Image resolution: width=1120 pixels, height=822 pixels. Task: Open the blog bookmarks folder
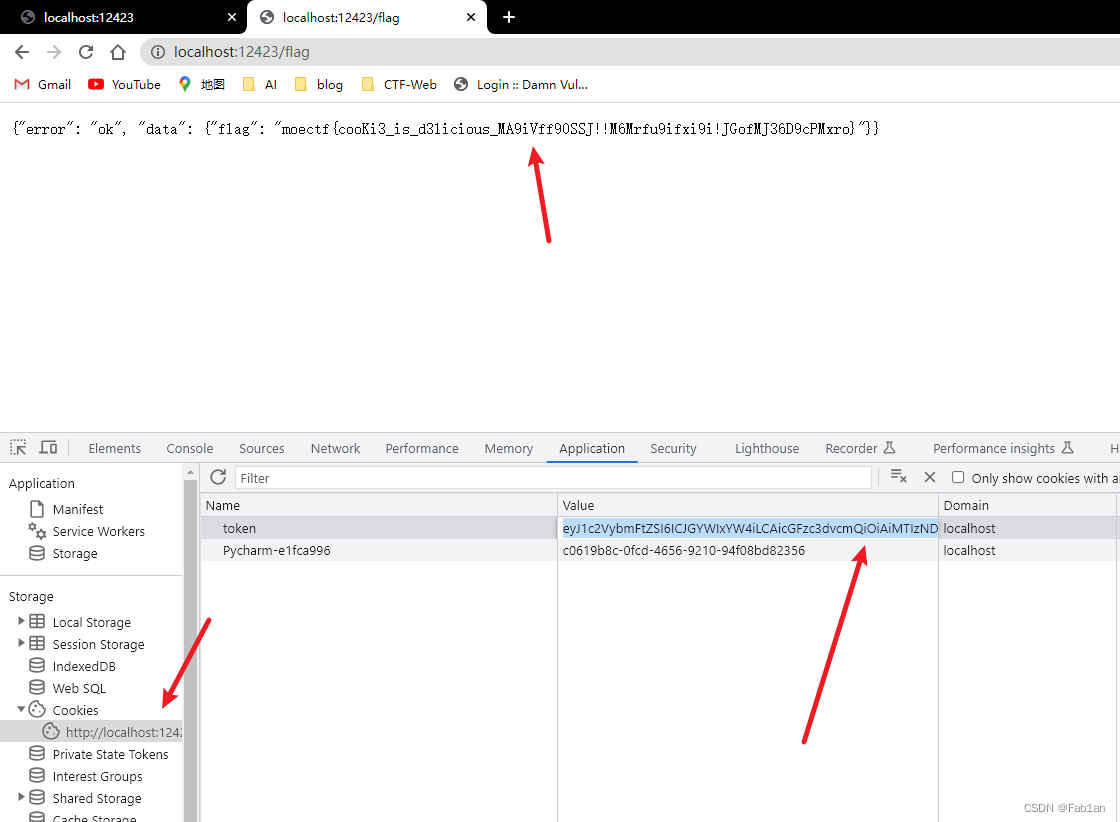click(319, 84)
